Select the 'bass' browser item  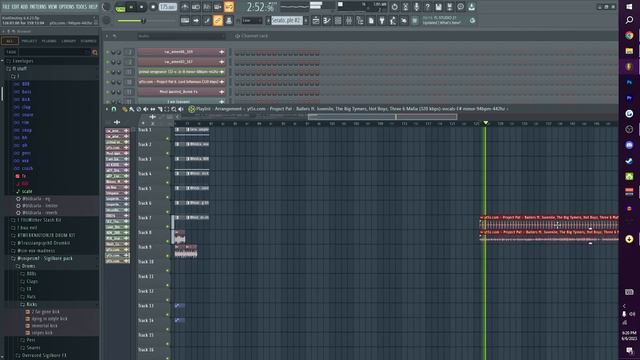click(26, 92)
